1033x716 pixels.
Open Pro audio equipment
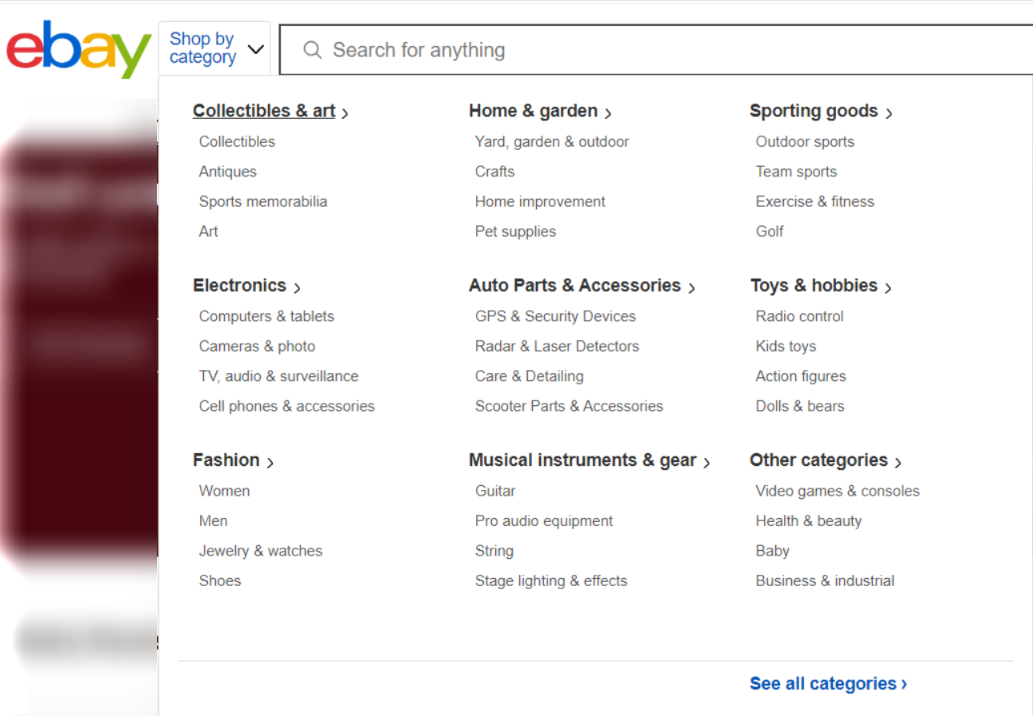(544, 520)
